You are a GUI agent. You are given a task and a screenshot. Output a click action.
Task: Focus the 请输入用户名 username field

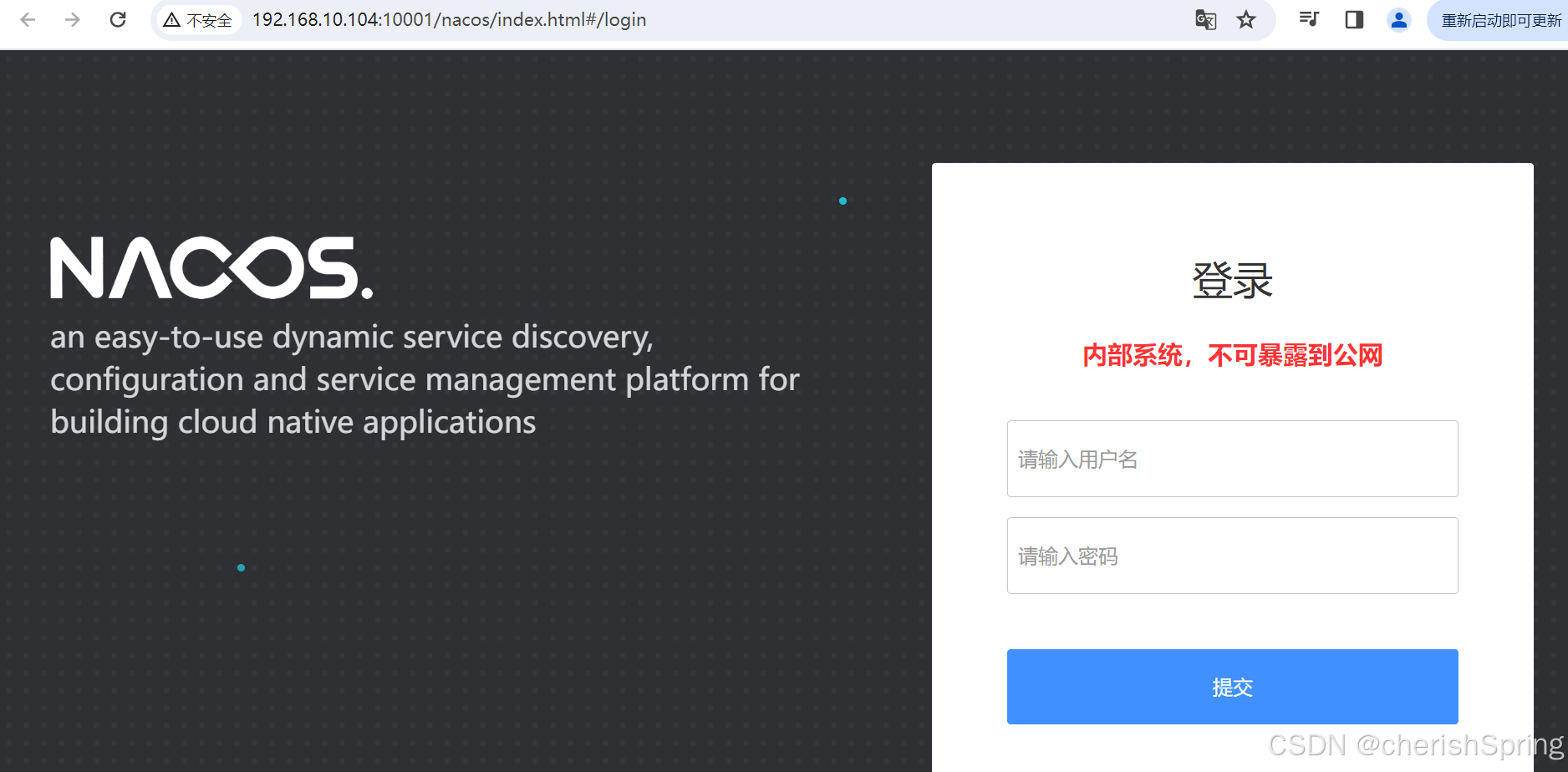point(1233,459)
